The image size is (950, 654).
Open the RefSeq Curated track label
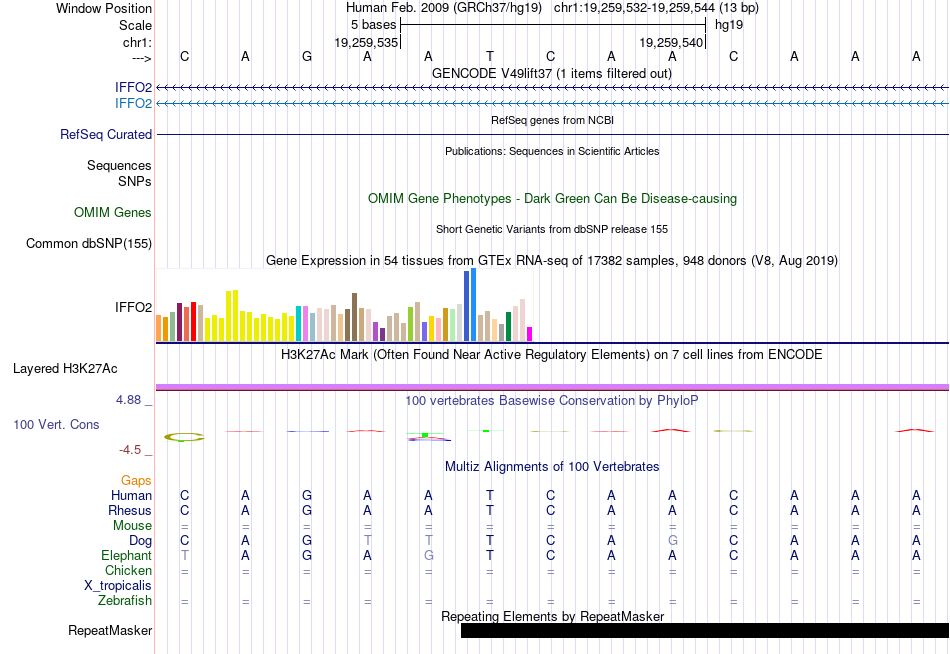tap(106, 135)
